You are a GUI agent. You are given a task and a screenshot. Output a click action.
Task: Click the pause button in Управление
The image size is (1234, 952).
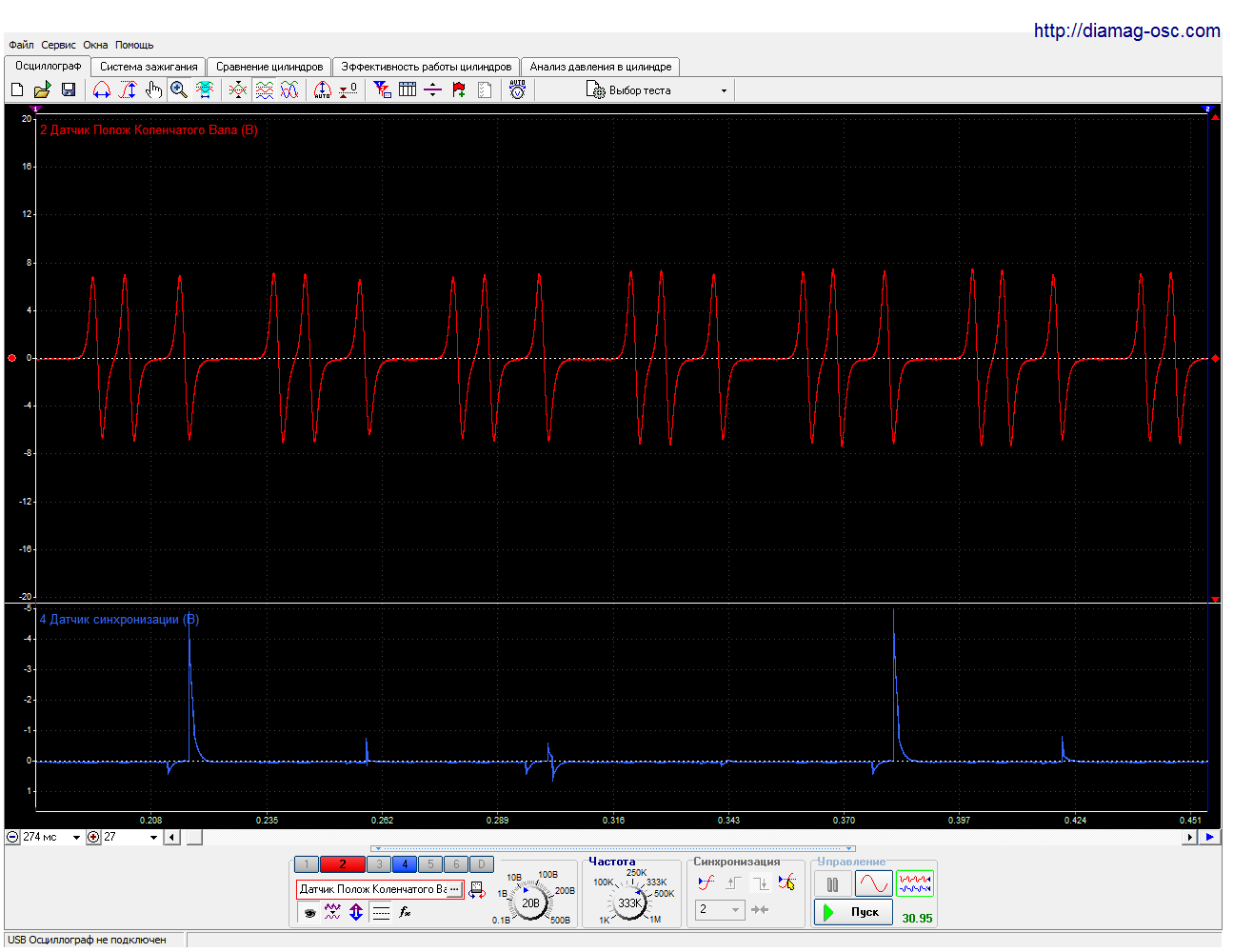point(832,884)
